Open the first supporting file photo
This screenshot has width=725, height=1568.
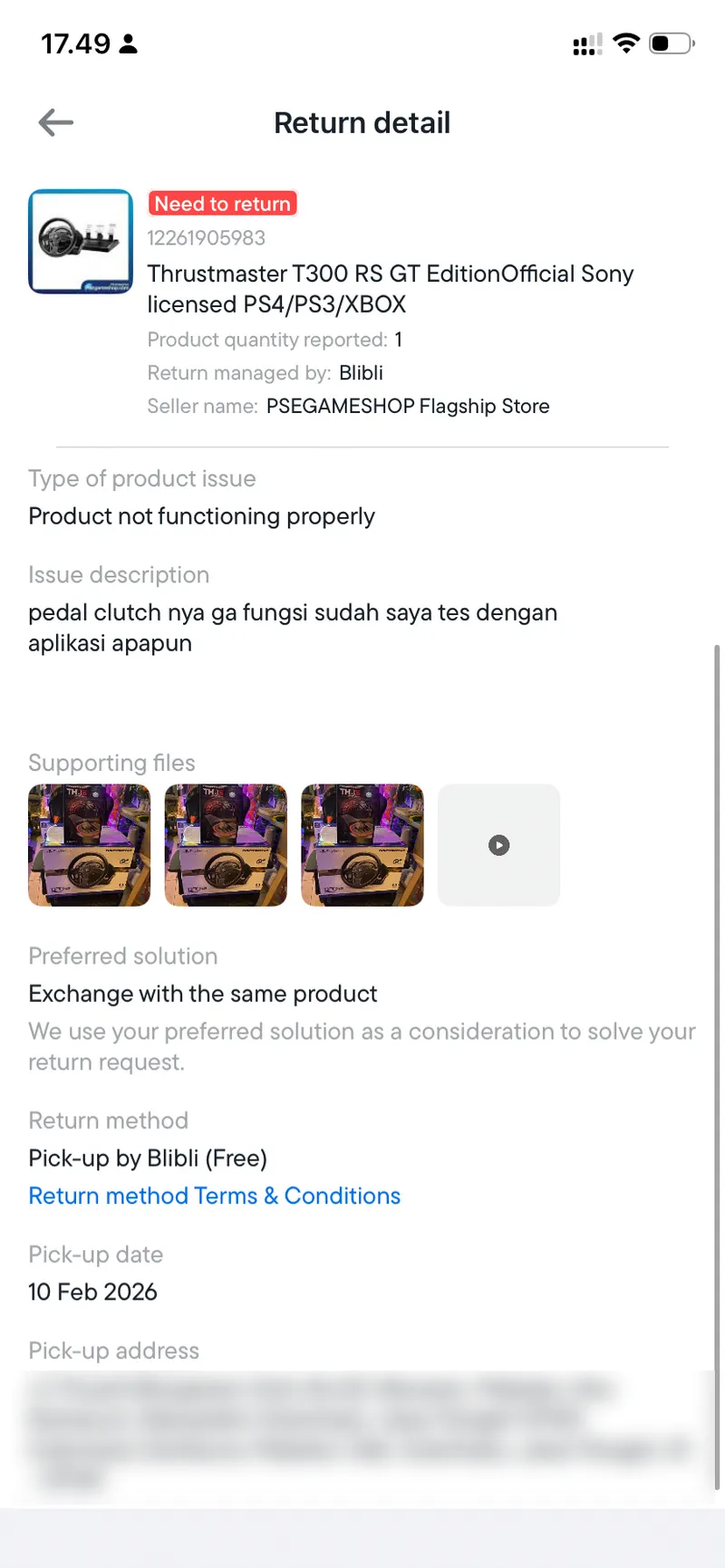click(90, 845)
